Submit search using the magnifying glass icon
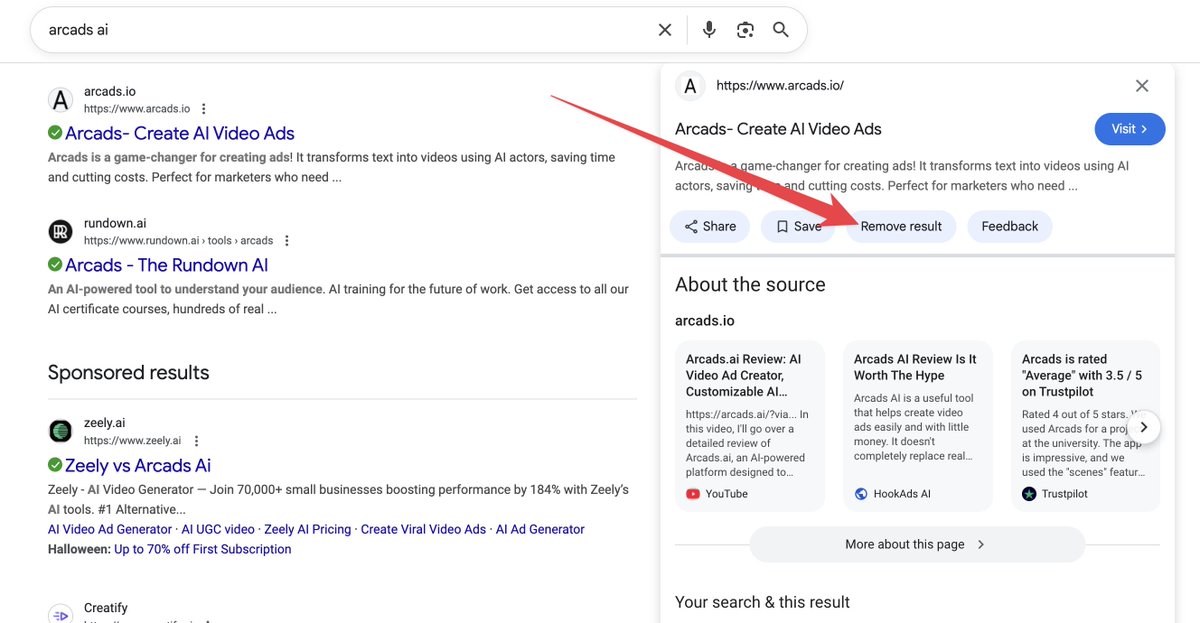This screenshot has height=623, width=1200. pos(781,30)
